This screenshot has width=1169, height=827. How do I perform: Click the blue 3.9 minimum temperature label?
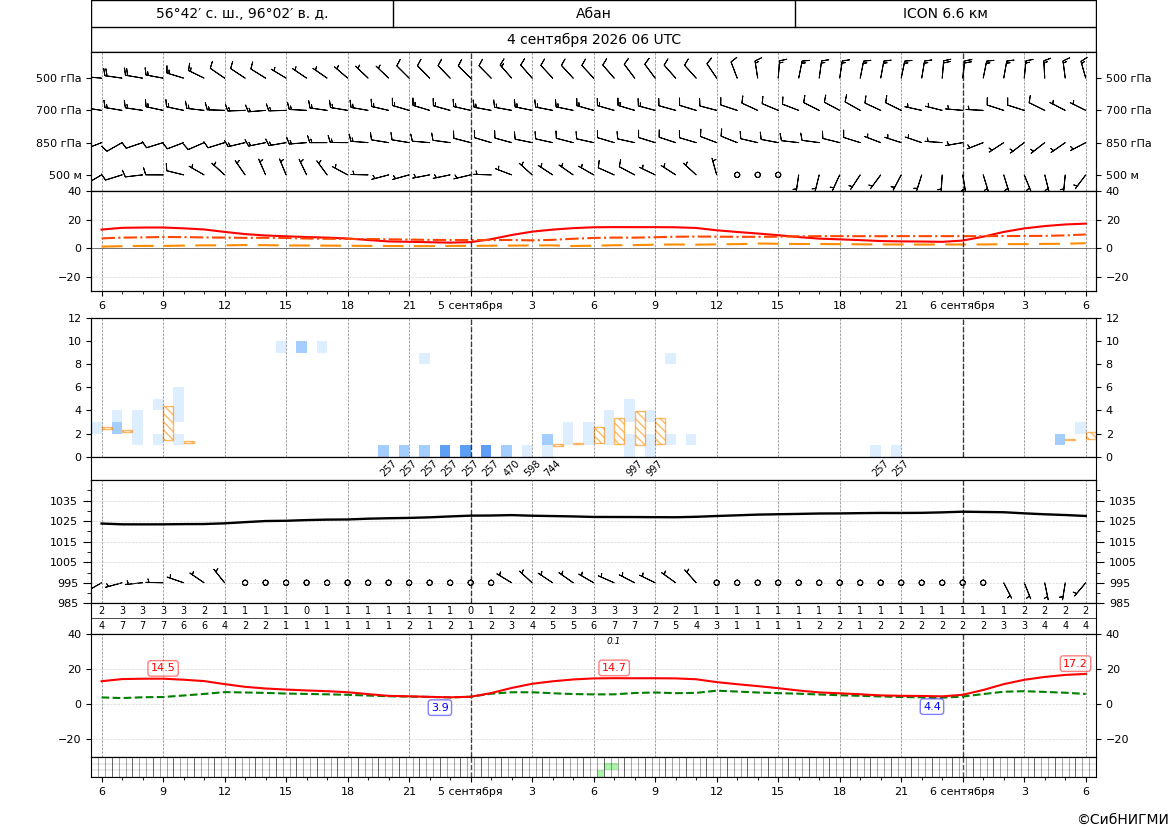(x=440, y=707)
